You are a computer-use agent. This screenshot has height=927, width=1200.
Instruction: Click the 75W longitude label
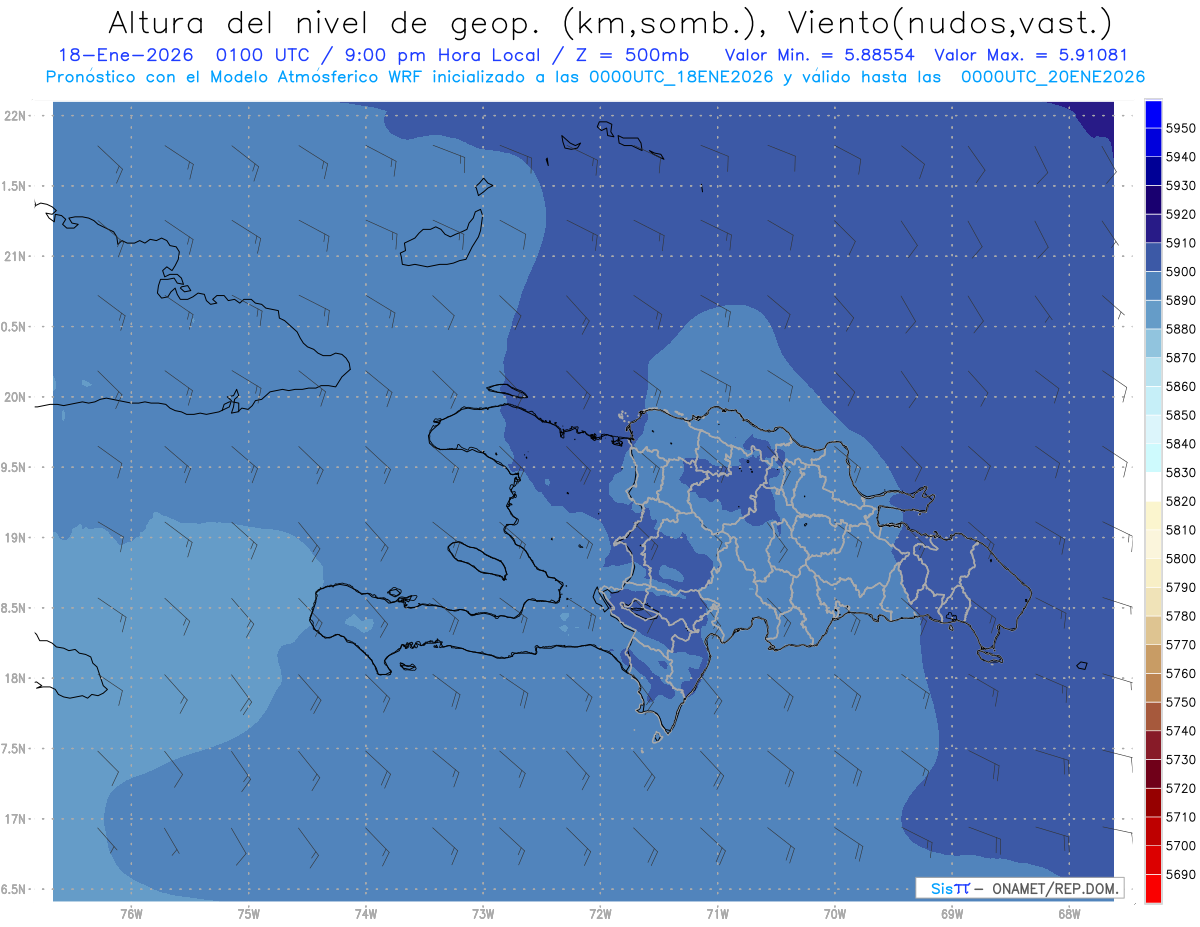pyautogui.click(x=248, y=914)
